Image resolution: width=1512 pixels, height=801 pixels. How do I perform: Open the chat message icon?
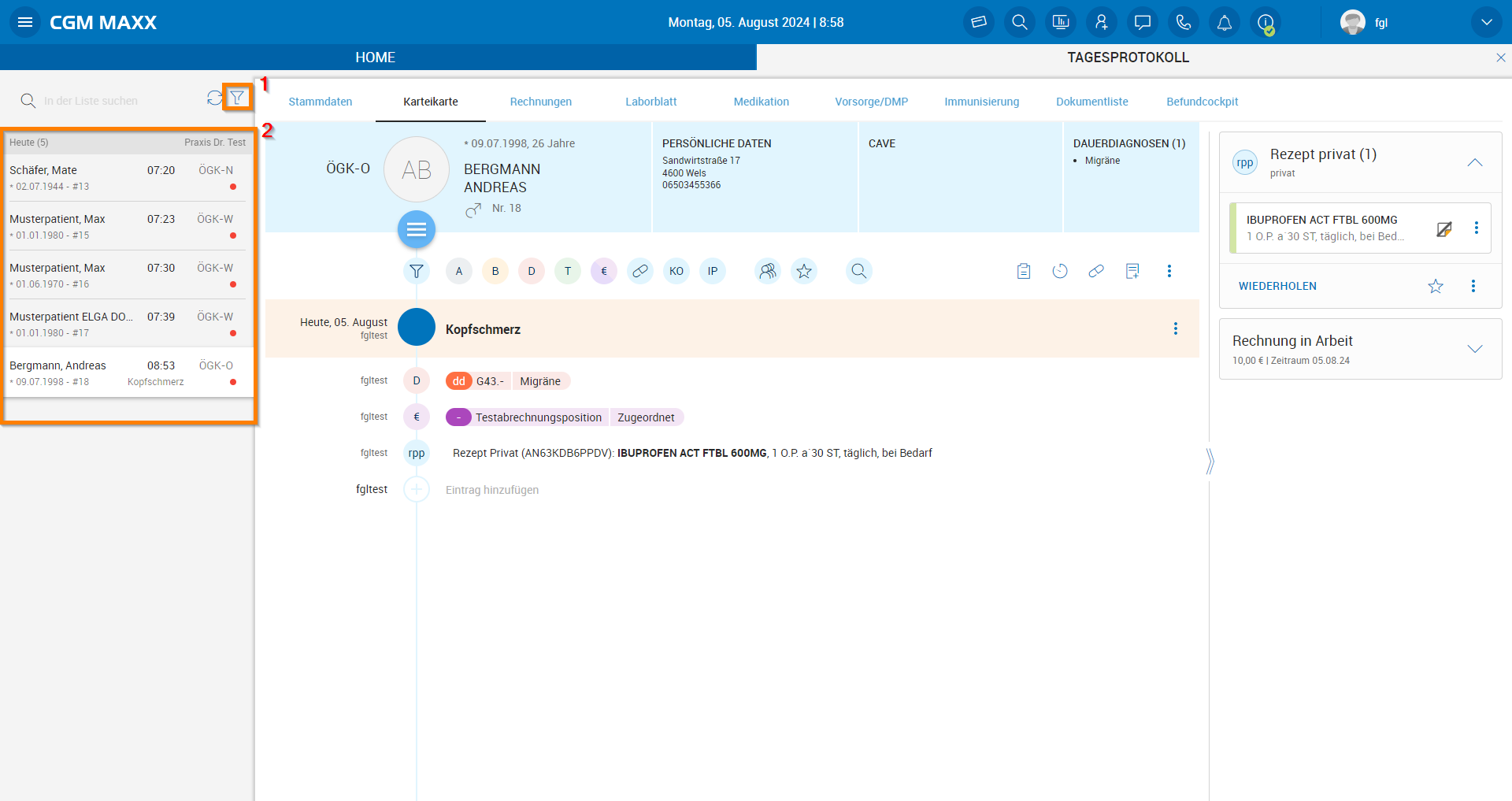click(x=1142, y=22)
